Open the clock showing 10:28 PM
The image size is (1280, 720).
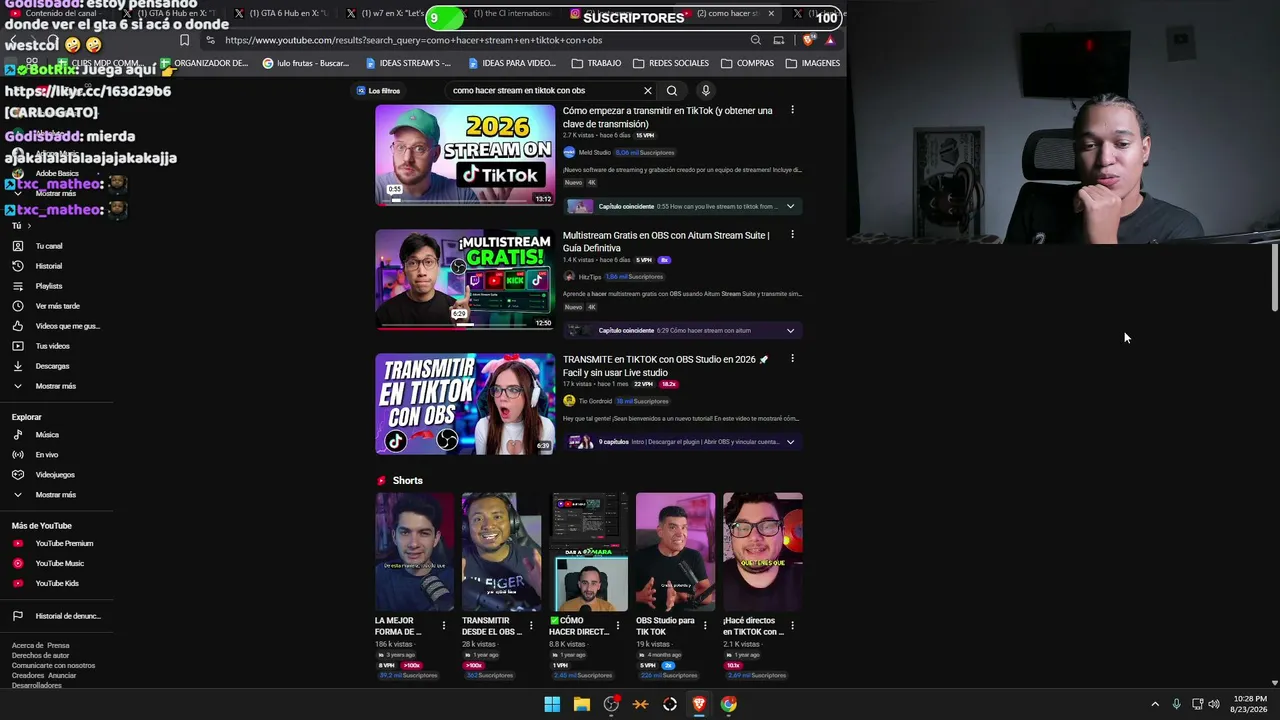pos(1250,704)
